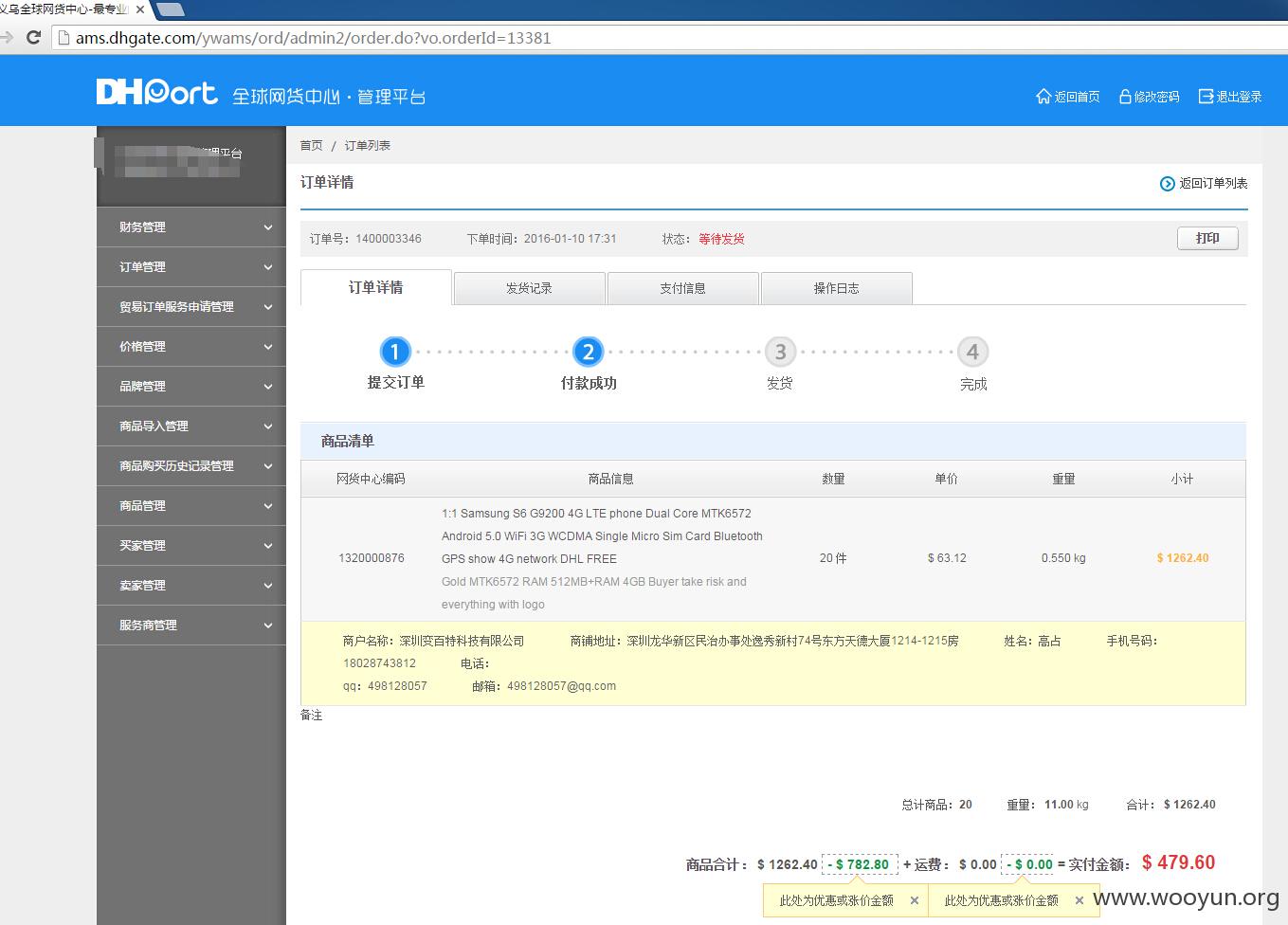
Task: Expand the 财务管理 sidebar menu
Action: pyautogui.click(x=190, y=227)
